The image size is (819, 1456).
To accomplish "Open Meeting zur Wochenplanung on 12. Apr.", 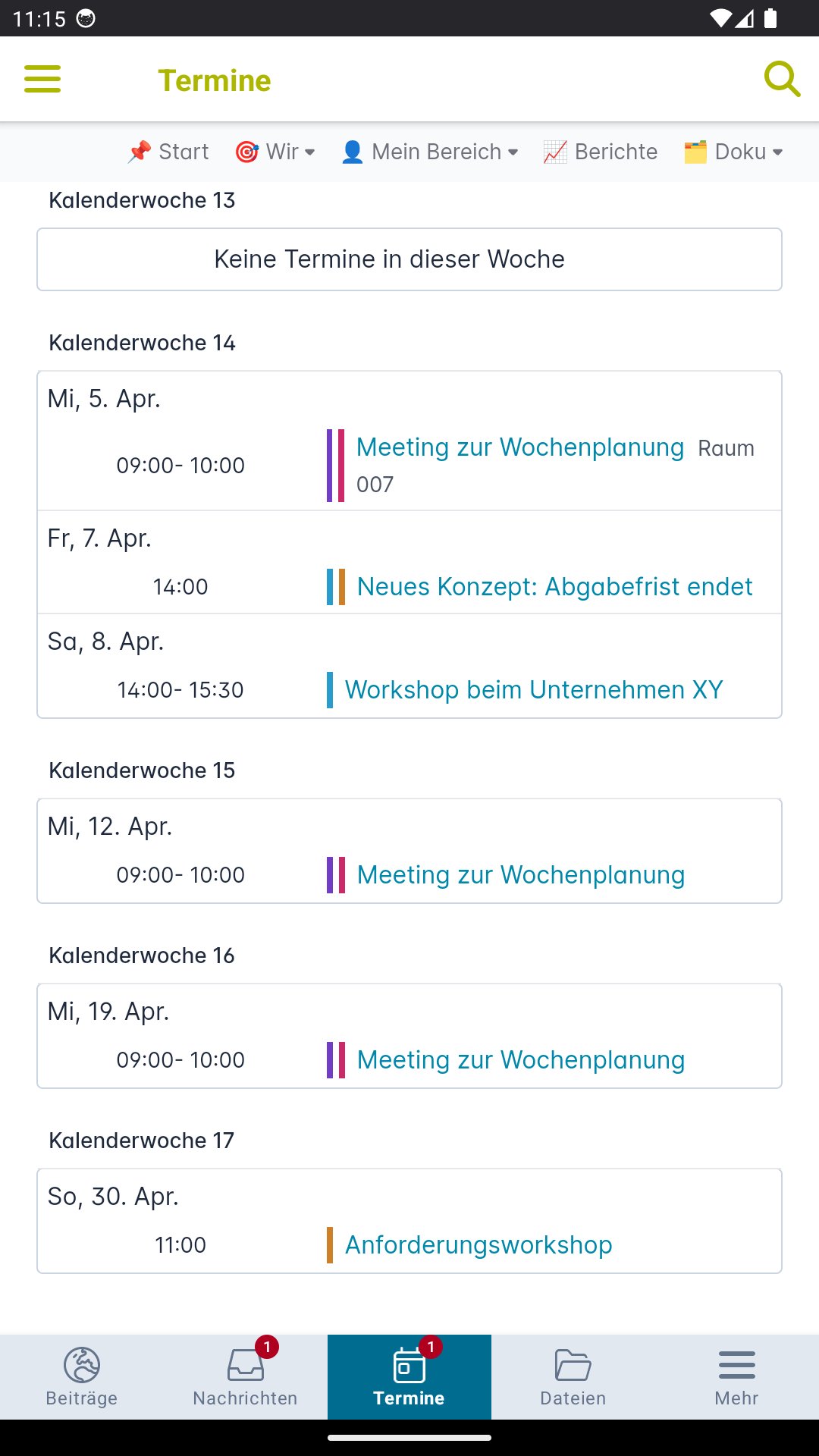I will (521, 875).
